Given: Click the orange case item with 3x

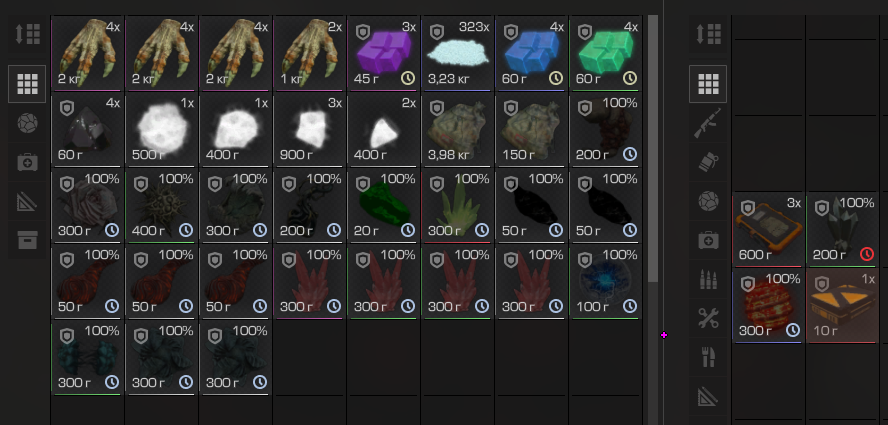Looking at the screenshot, I should pos(768,230).
